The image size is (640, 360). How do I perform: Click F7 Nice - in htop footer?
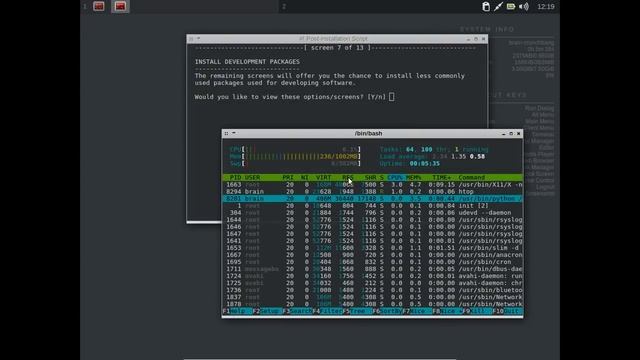pyautogui.click(x=417, y=311)
